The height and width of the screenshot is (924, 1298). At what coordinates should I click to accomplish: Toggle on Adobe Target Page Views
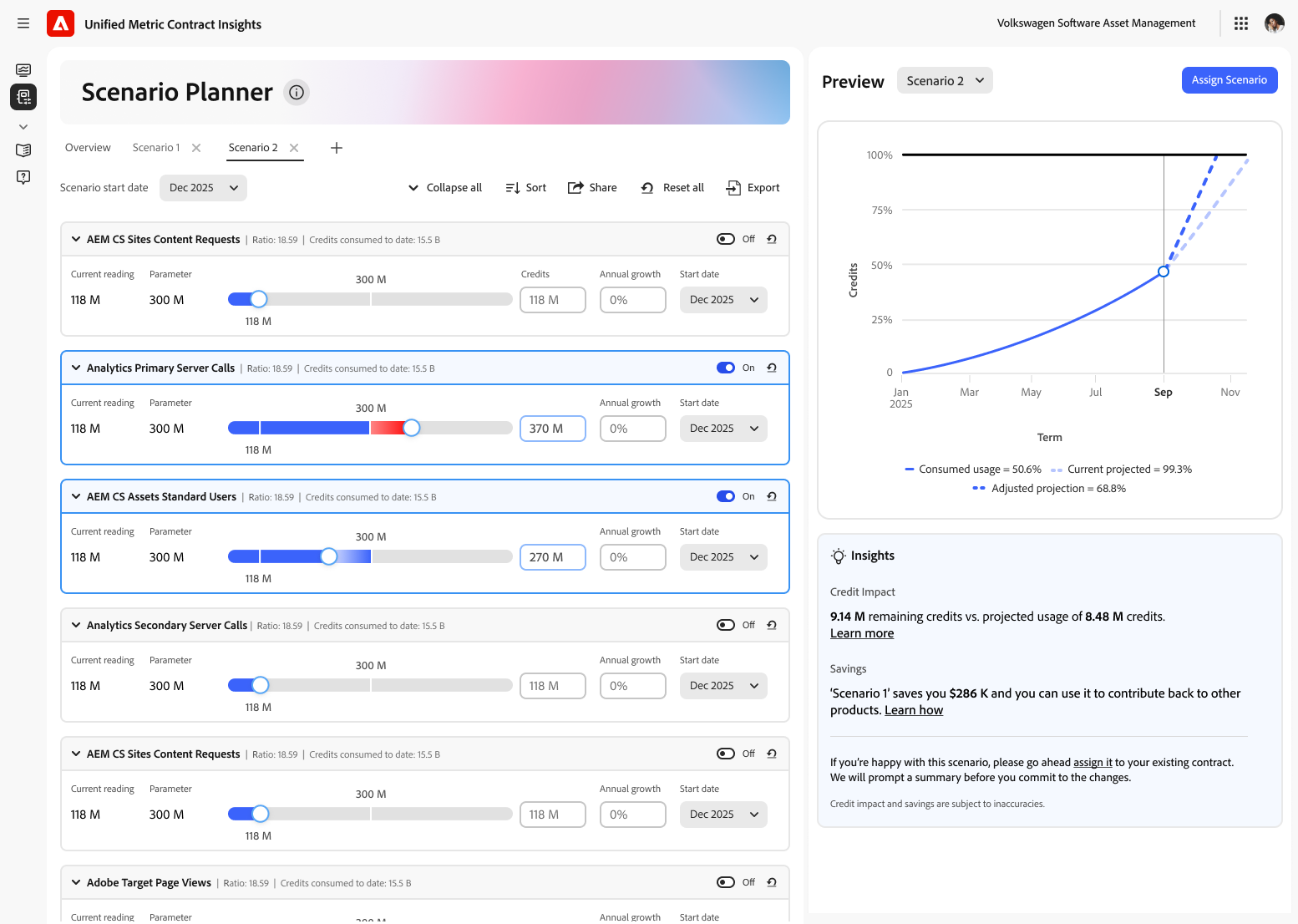coord(726,882)
